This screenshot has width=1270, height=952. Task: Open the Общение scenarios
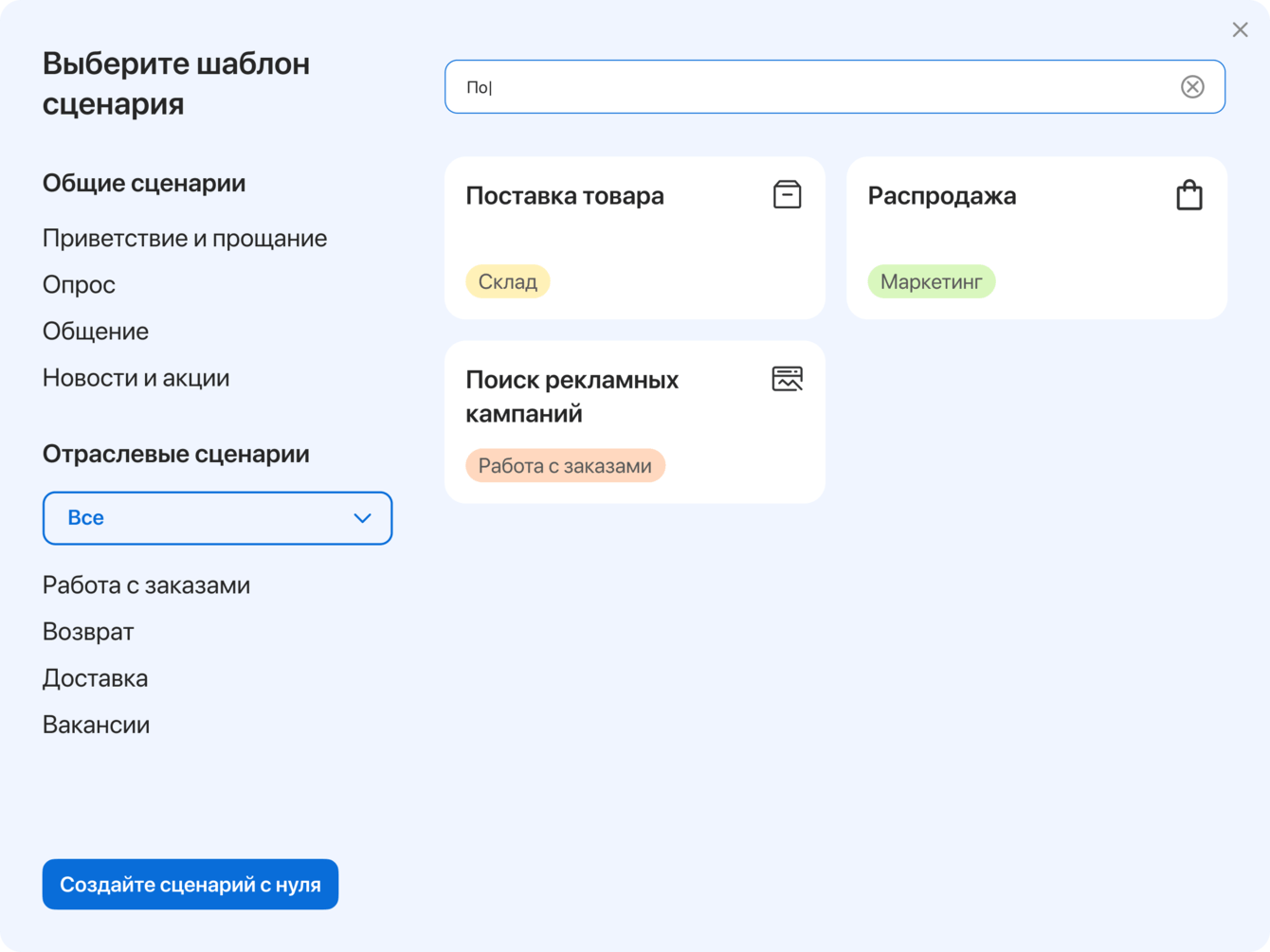point(96,332)
